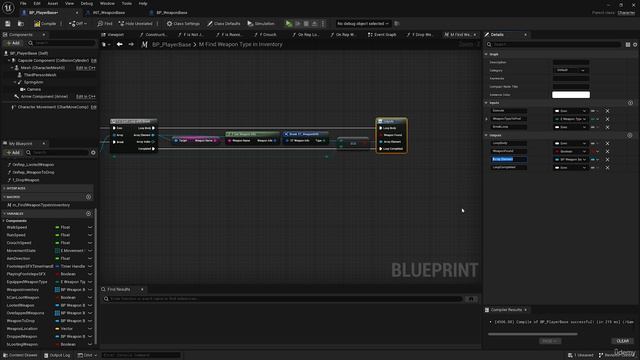Open the Array Element type dropdown
Image resolution: width=640 pixels, height=360 pixels.
click(x=571, y=160)
